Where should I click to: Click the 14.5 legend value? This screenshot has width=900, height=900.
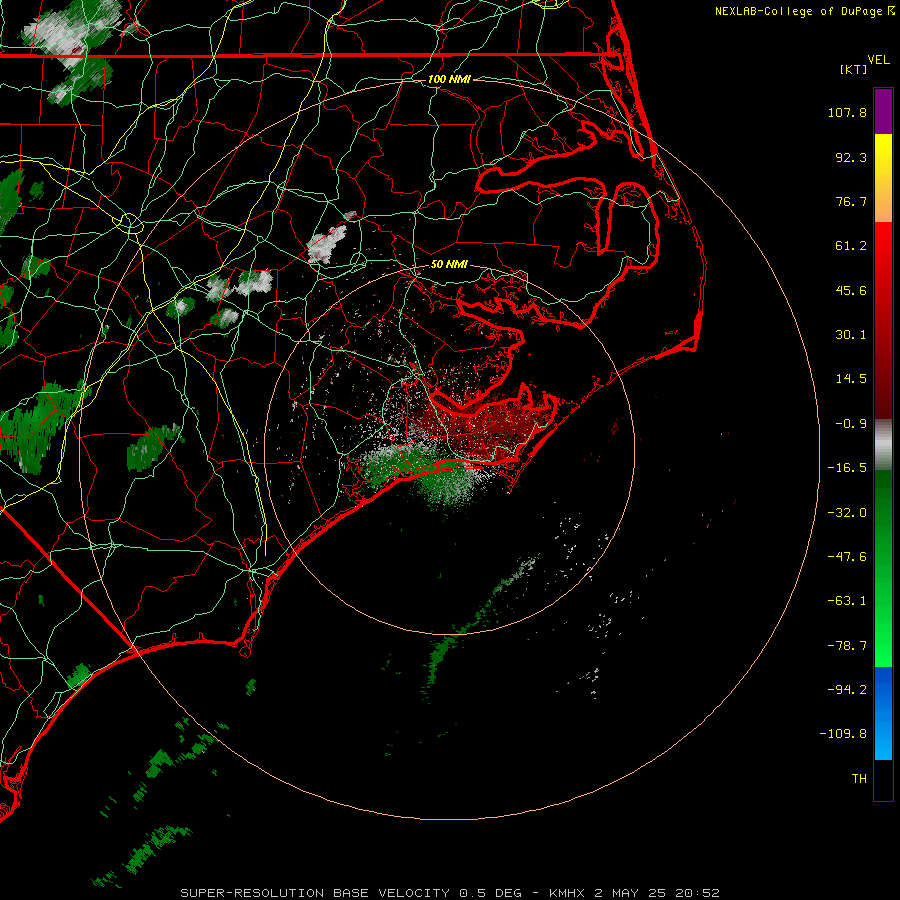point(851,379)
